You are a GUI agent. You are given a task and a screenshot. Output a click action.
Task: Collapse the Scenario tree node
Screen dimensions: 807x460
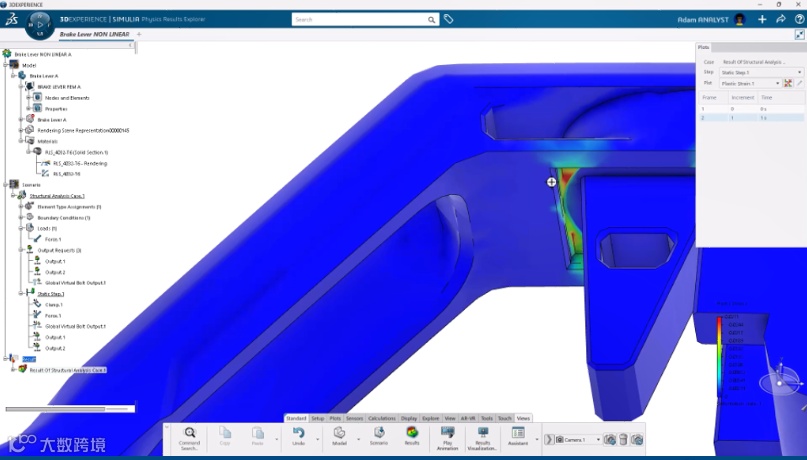click(6, 184)
